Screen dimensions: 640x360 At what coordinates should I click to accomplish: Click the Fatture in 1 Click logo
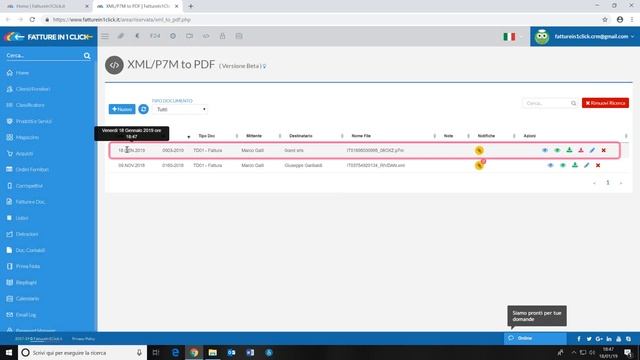pos(49,37)
